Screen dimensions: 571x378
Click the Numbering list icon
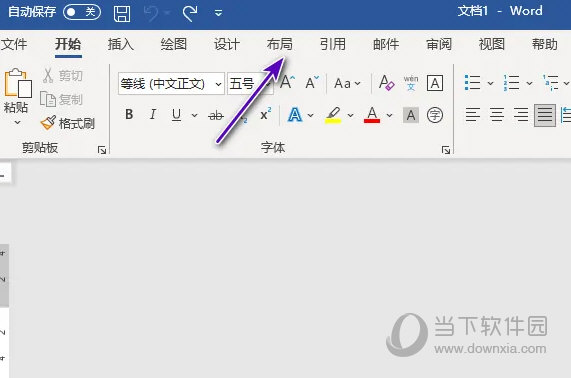pos(512,83)
